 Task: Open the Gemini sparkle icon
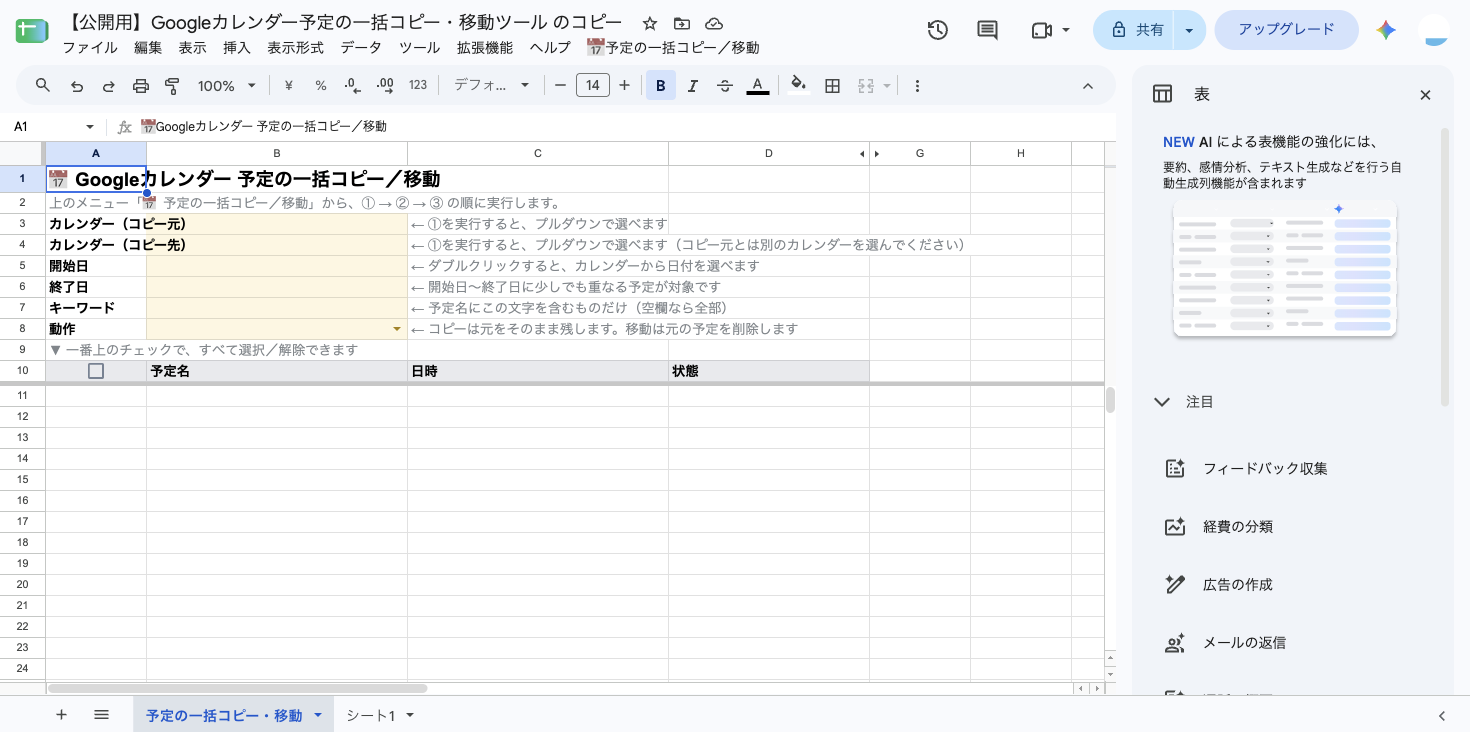(x=1386, y=30)
